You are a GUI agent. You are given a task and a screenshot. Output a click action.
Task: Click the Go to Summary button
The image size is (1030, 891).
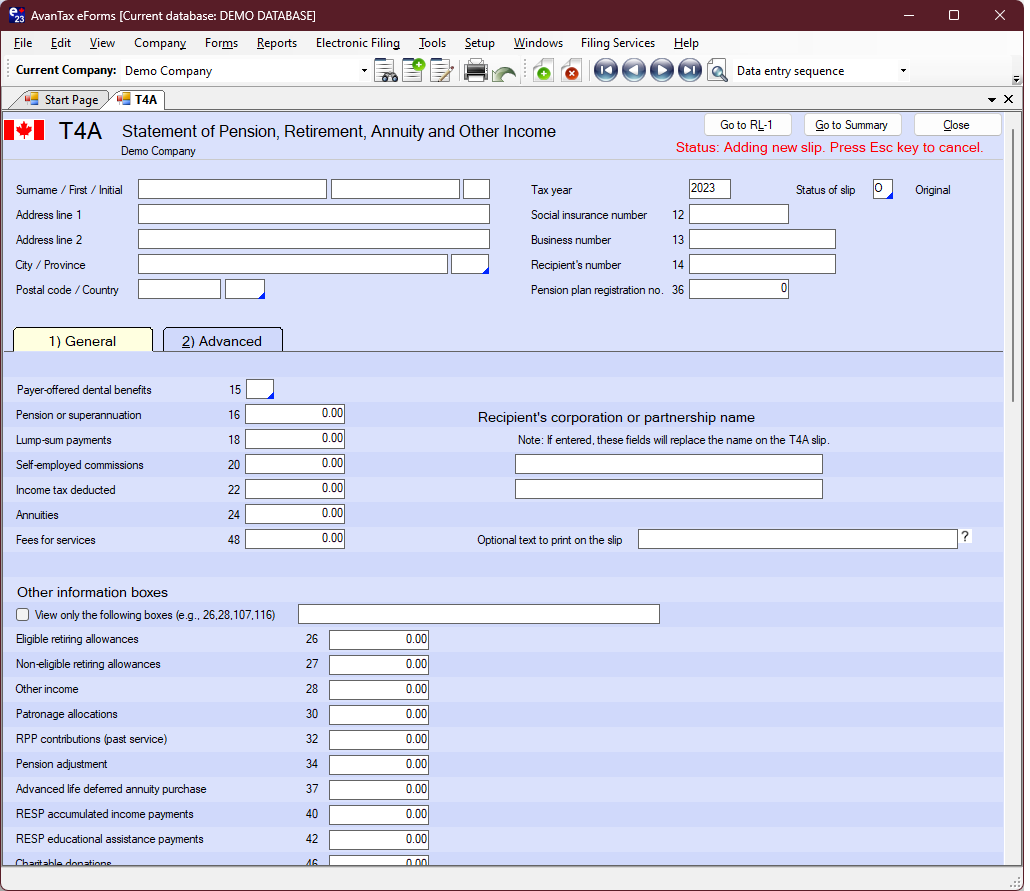point(852,125)
